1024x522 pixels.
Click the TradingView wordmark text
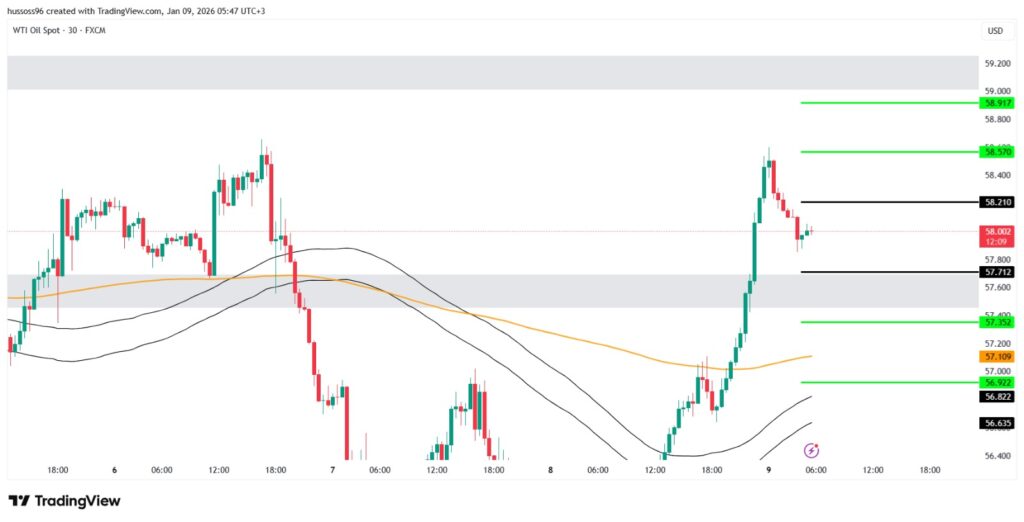click(79, 501)
